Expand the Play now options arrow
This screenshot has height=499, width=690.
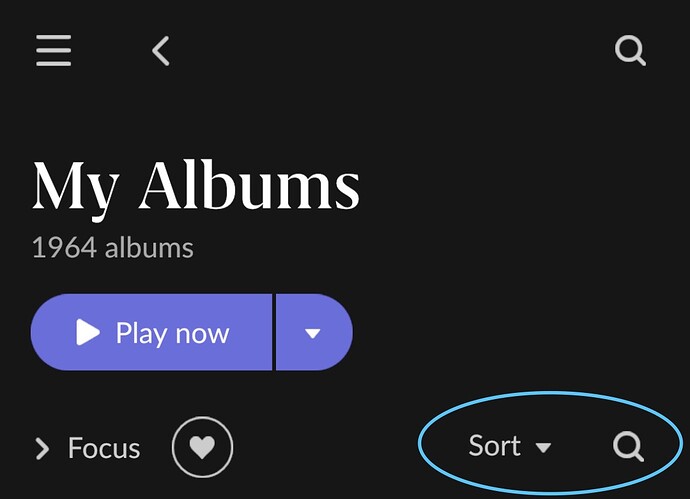[x=313, y=333]
